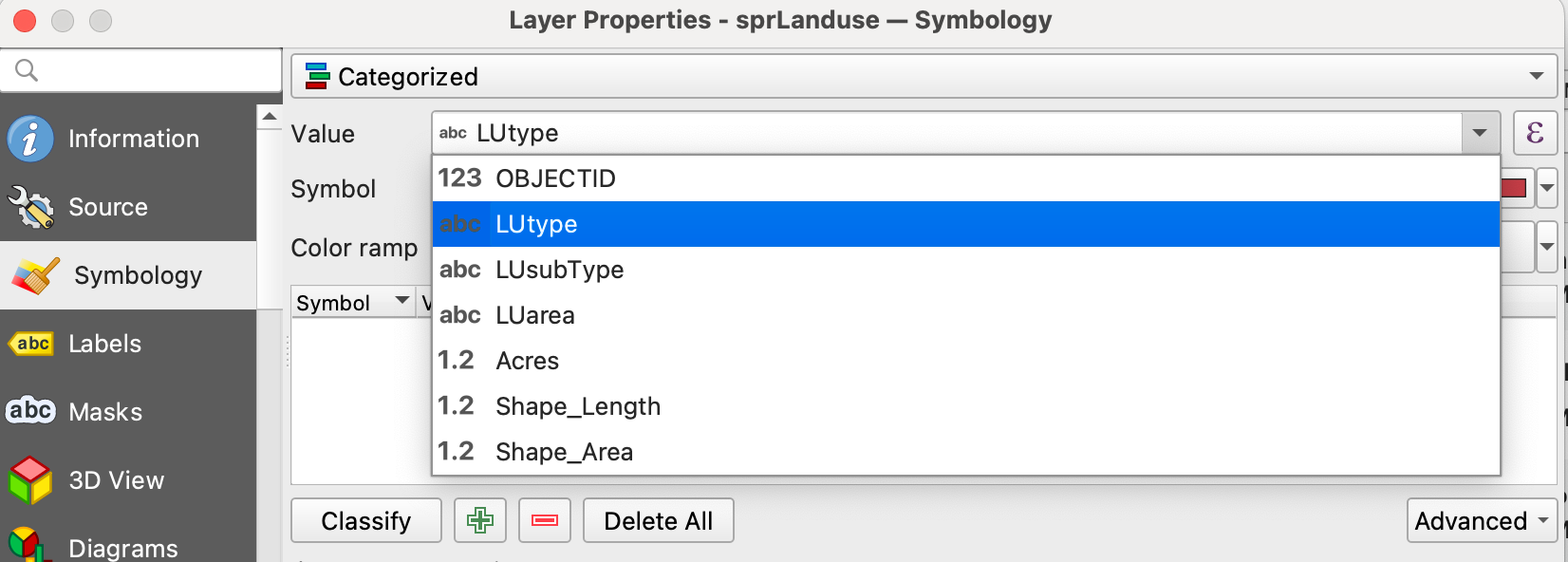Screen dimensions: 1568x562
Task: Click the Delete All button
Action: [658, 520]
